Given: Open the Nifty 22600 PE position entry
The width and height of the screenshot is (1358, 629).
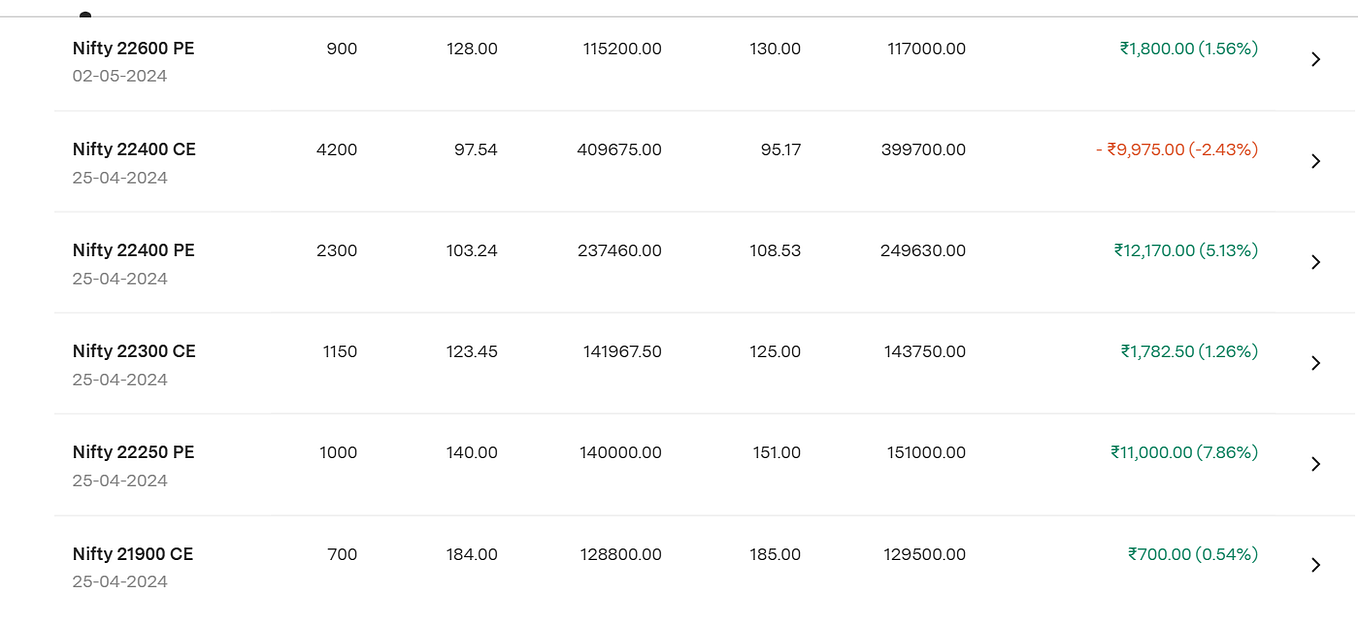Looking at the screenshot, I should coord(134,48).
